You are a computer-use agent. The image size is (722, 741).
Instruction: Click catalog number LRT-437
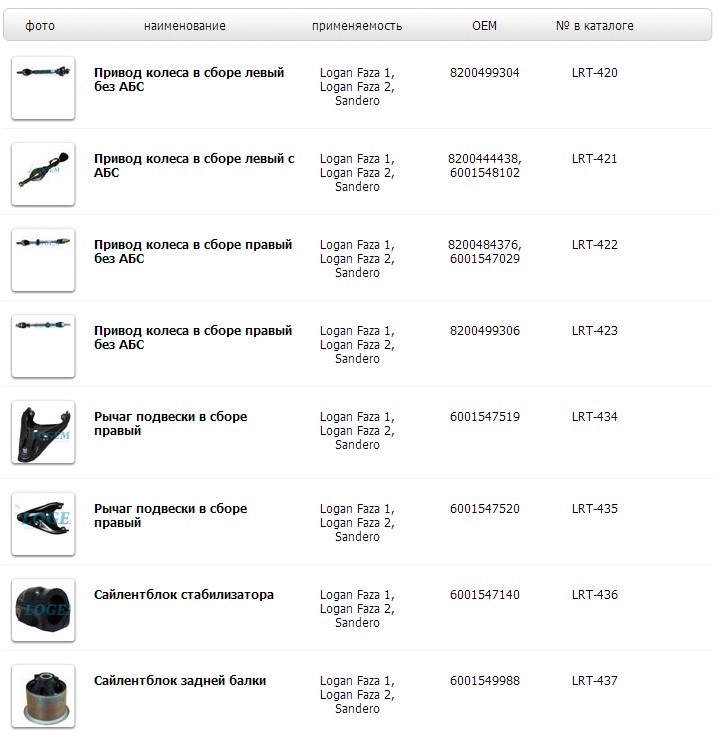[x=595, y=681]
